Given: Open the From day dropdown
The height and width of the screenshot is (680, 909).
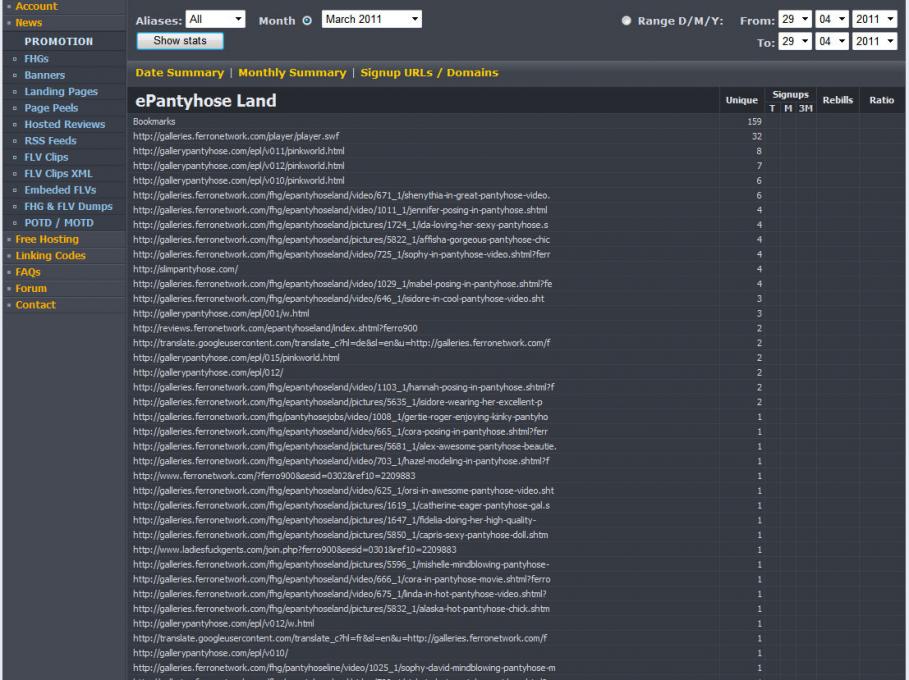Looking at the screenshot, I should click(795, 19).
